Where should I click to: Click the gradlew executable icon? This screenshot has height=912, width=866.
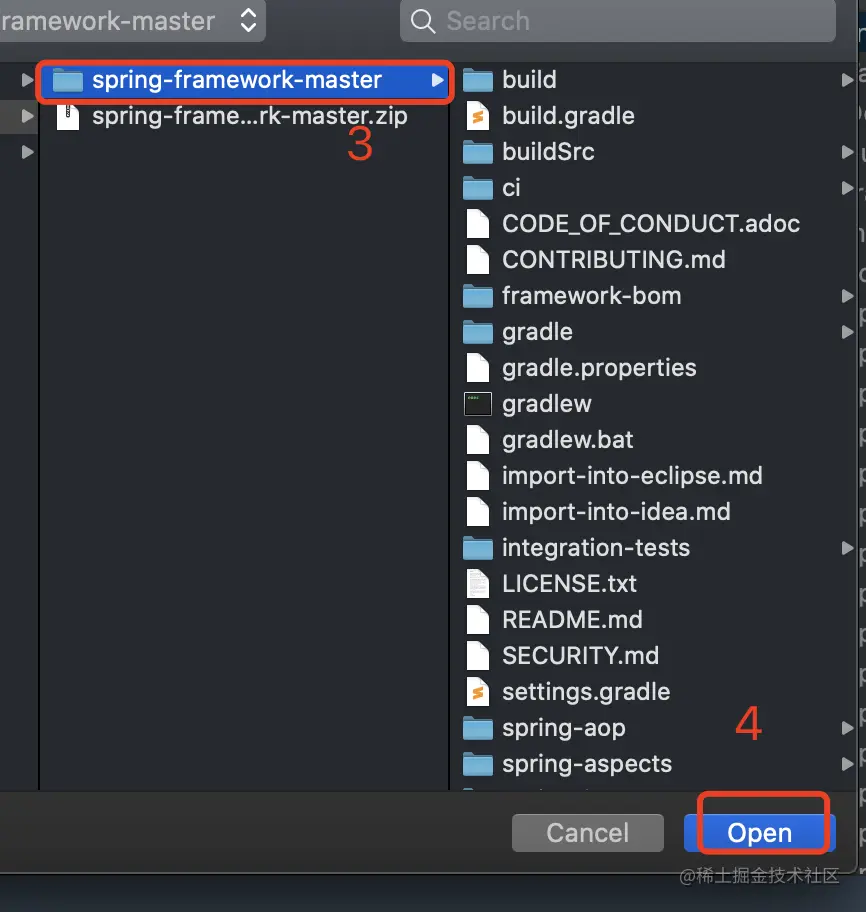click(477, 404)
